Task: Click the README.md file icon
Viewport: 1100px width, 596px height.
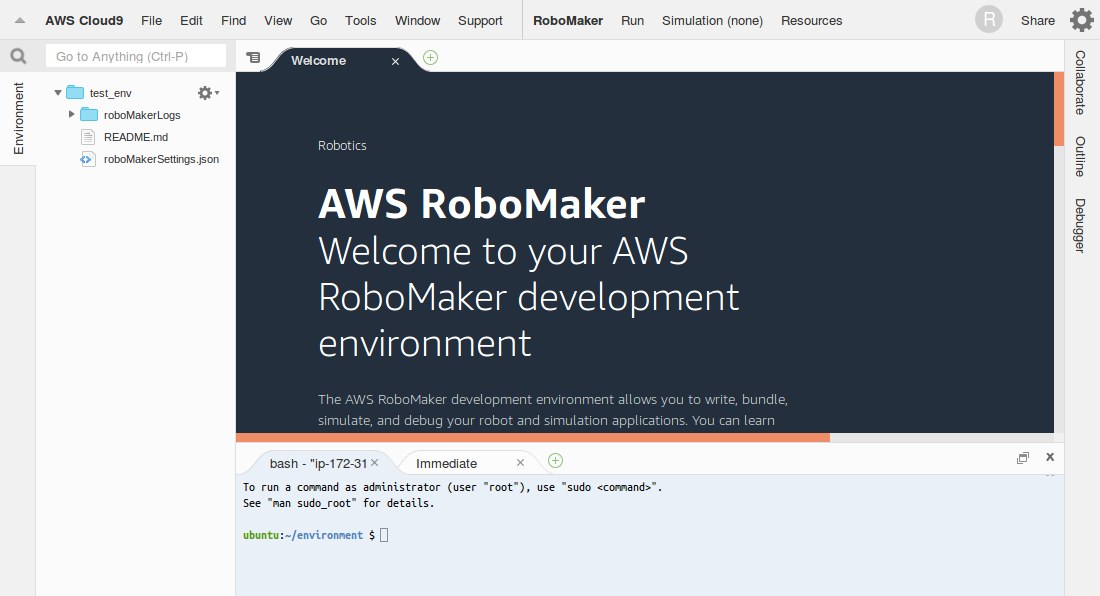Action: pyautogui.click(x=88, y=137)
